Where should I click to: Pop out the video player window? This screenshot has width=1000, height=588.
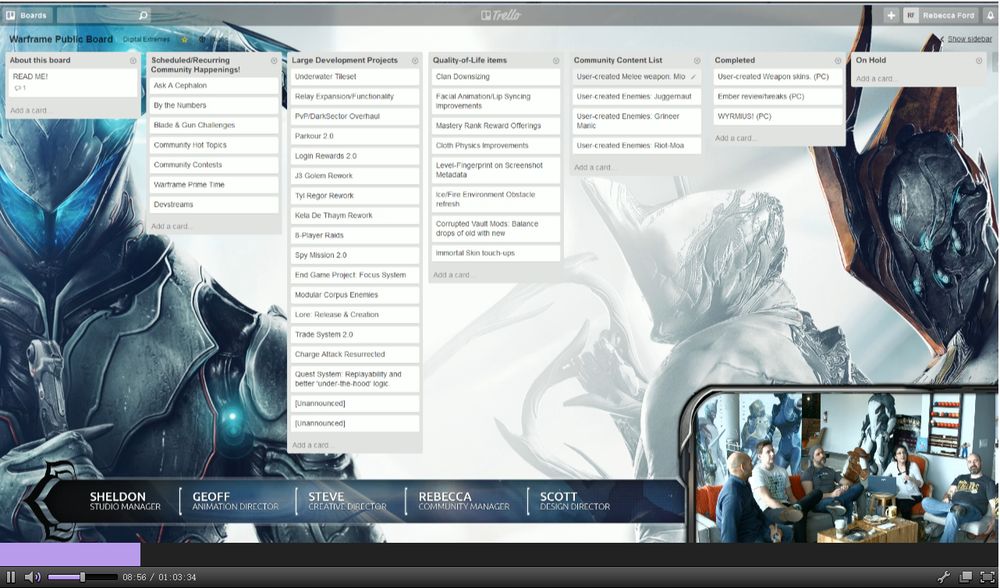tap(966, 577)
